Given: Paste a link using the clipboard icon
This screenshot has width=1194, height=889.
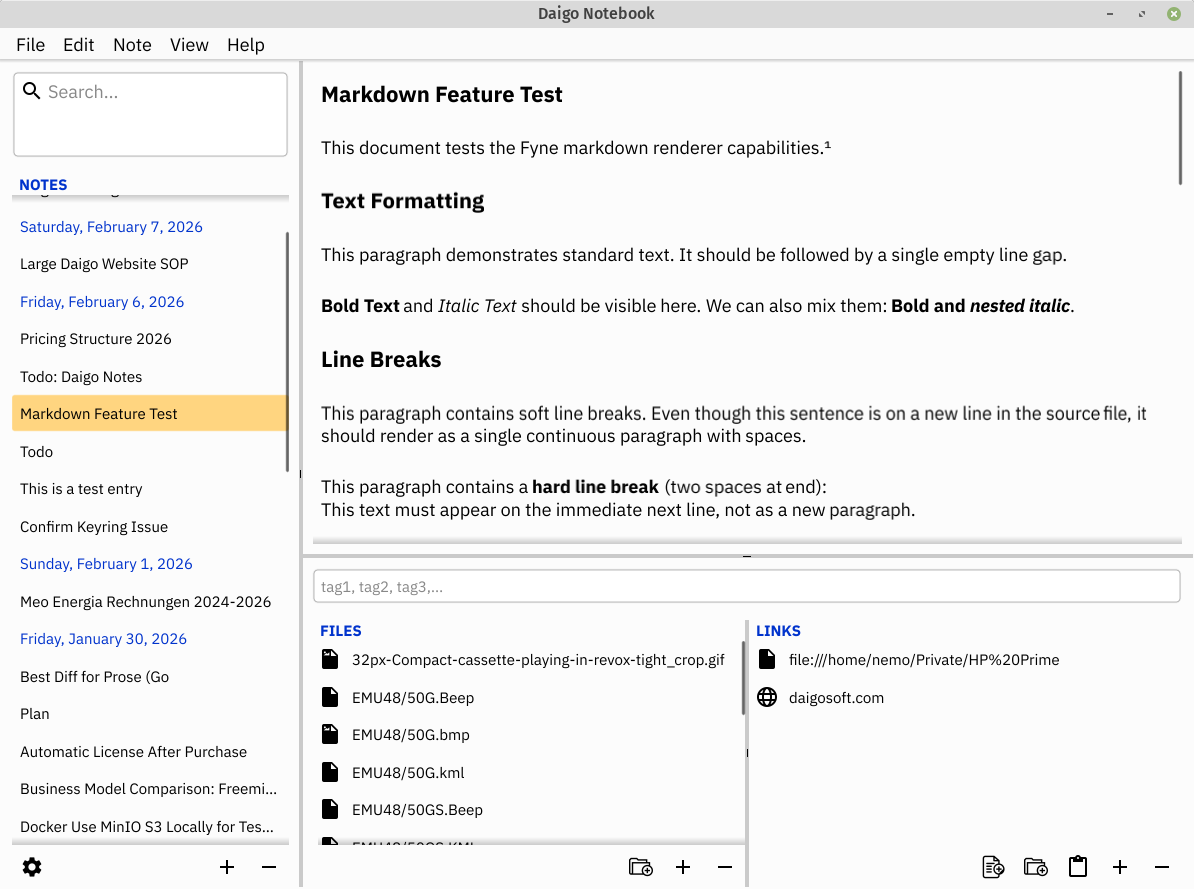Looking at the screenshot, I should [1077, 867].
